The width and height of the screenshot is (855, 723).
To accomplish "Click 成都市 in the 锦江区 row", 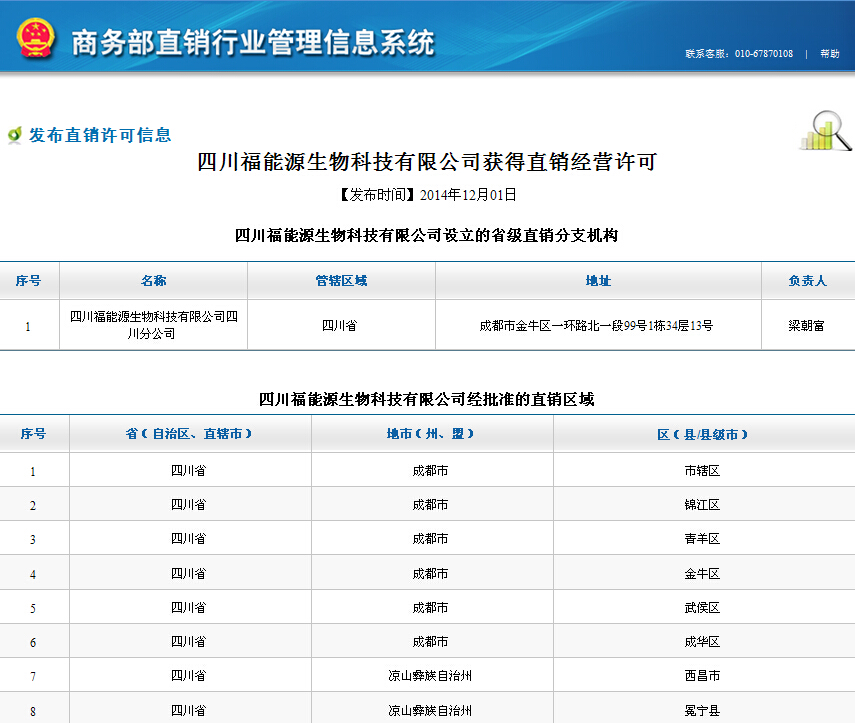I will click(430, 505).
